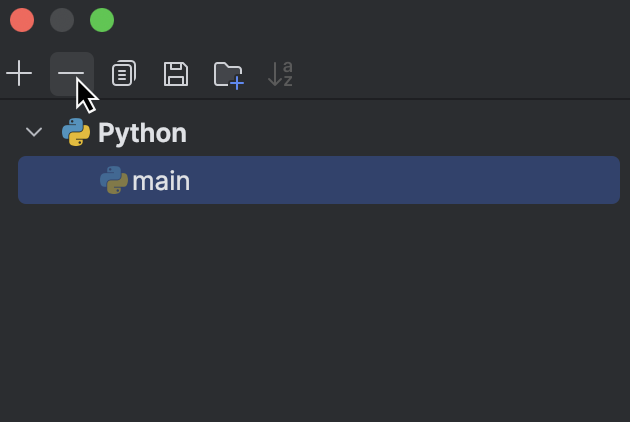Click the Python logo beside the Python group
Viewport: 630px width, 422px height.
click(x=76, y=132)
